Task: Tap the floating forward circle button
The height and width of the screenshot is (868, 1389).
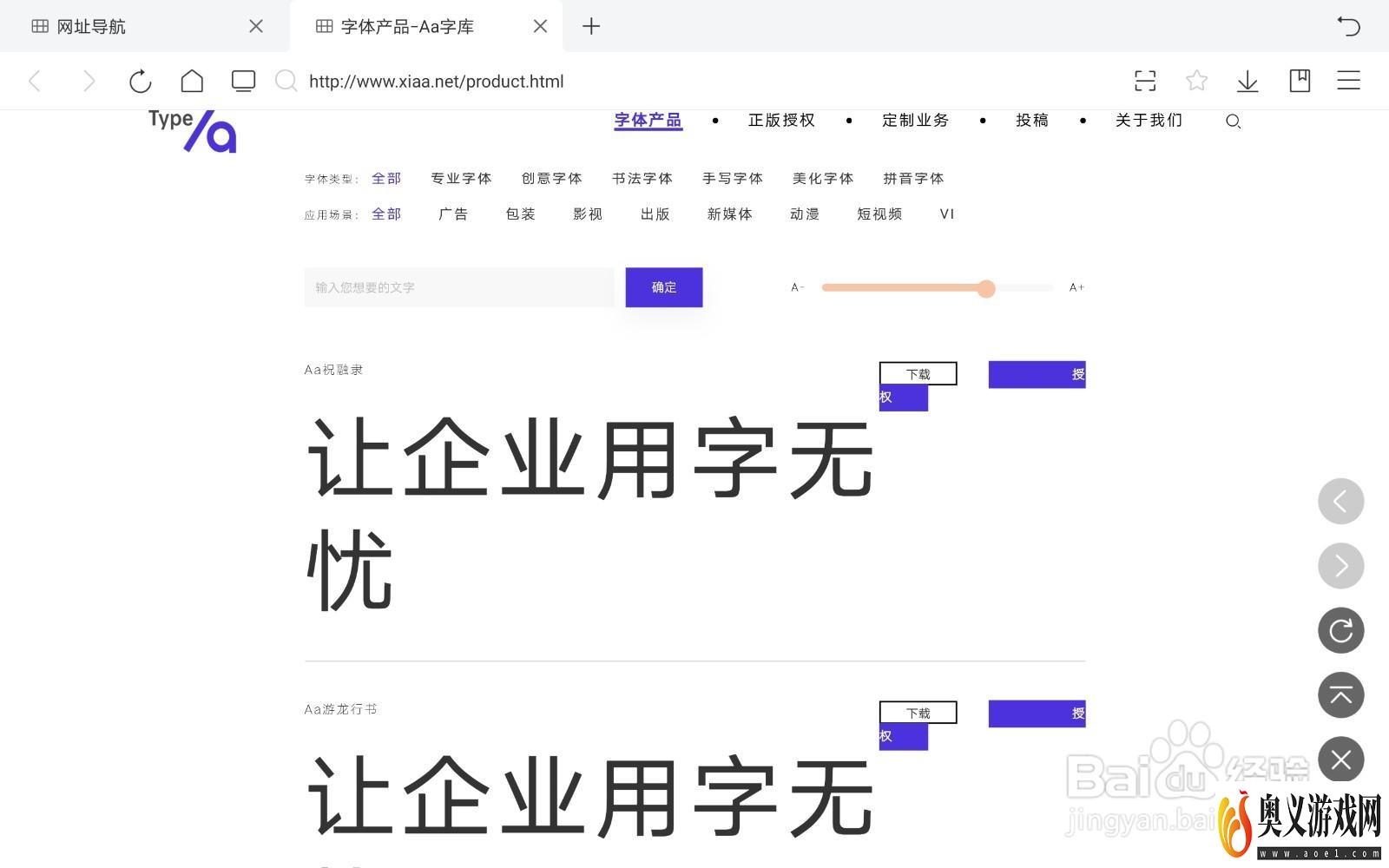Action: coord(1341,566)
